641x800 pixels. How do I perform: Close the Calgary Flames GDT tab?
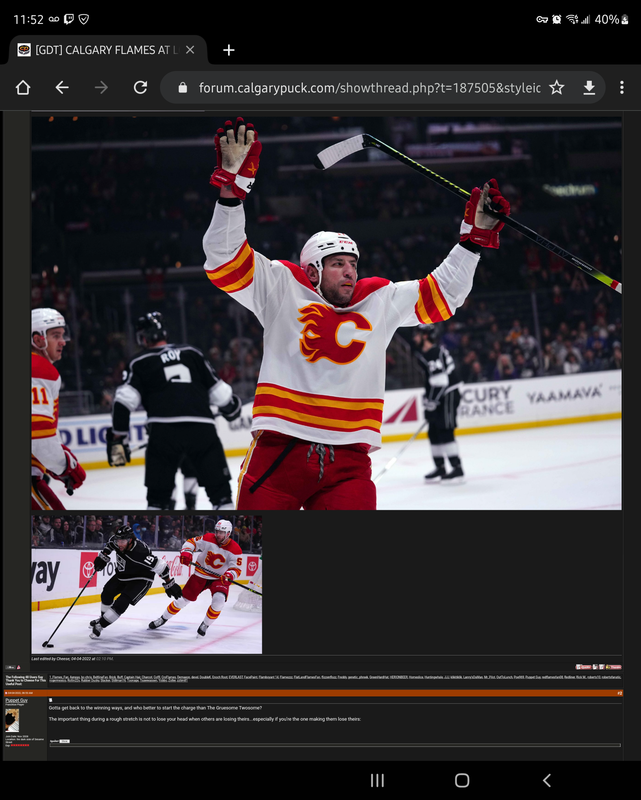(190, 50)
